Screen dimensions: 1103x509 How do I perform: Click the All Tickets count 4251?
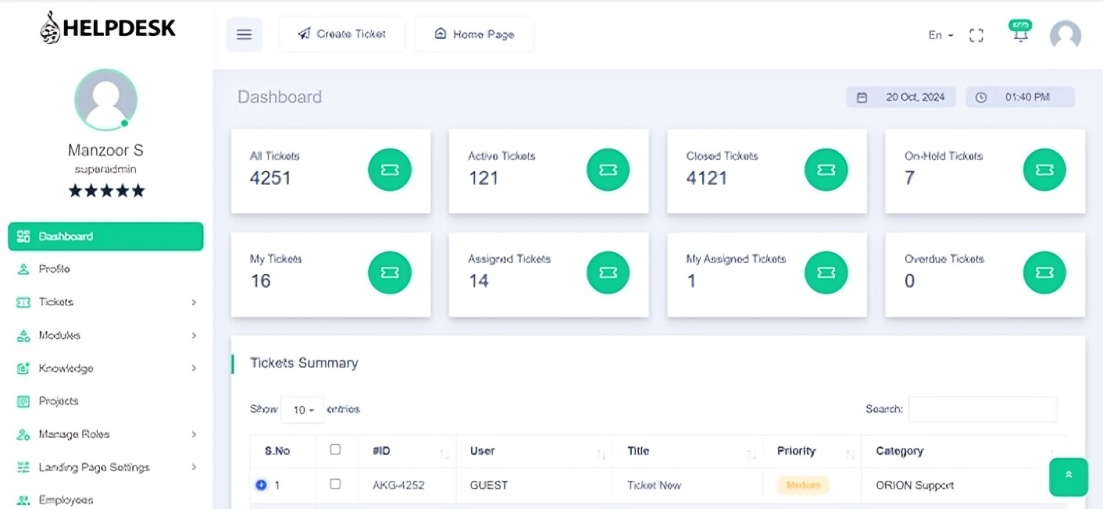click(x=270, y=179)
